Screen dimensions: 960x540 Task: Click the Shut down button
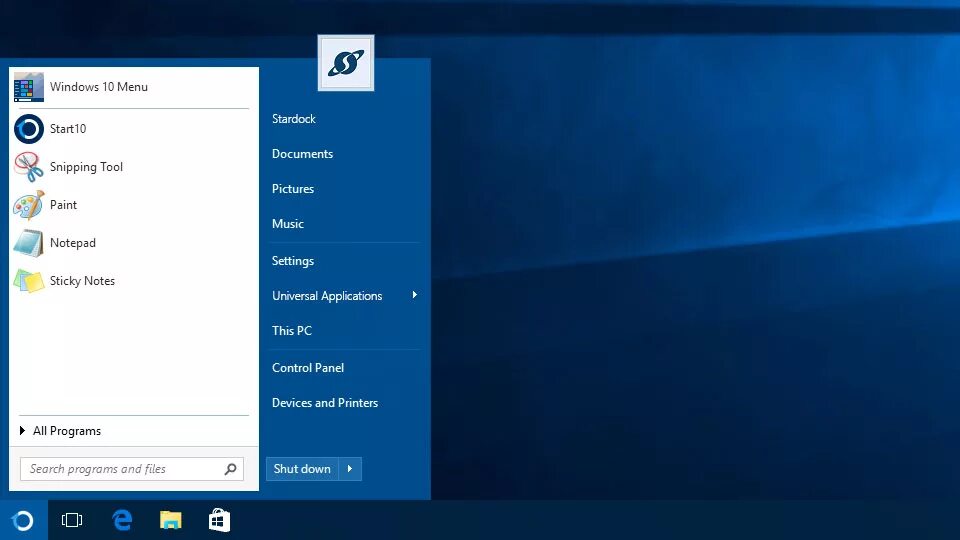coord(302,469)
